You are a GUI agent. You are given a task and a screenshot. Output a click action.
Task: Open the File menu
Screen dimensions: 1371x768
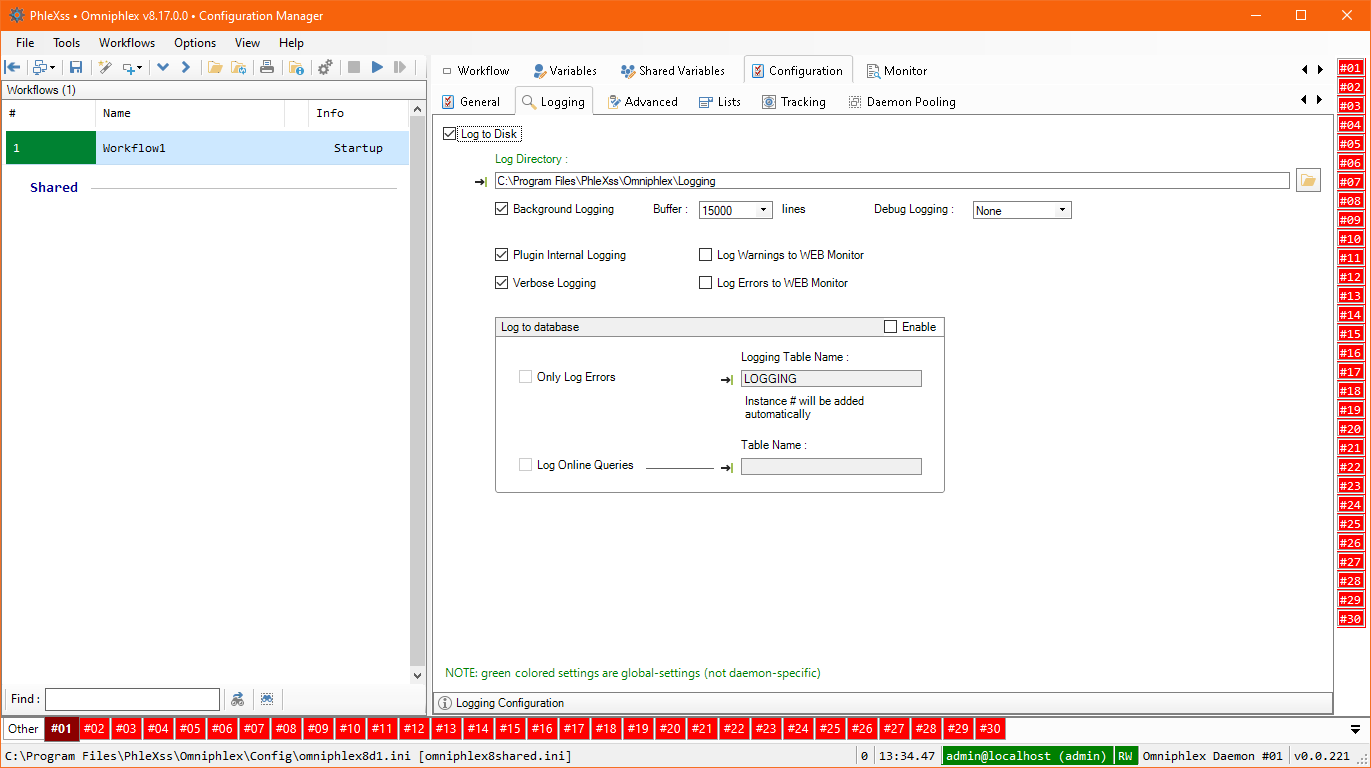(x=25, y=43)
